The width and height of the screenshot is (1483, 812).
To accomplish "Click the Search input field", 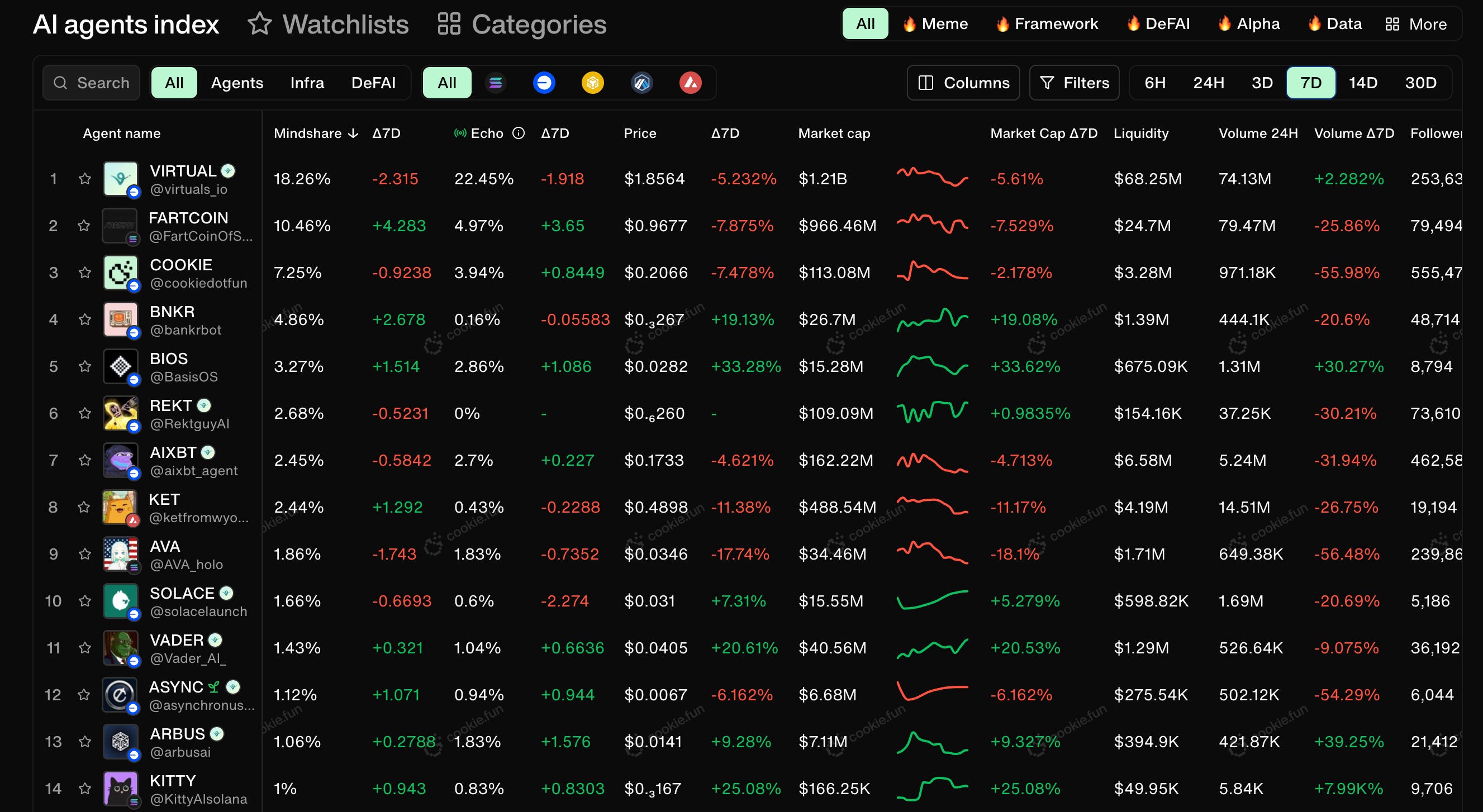I will coord(92,83).
